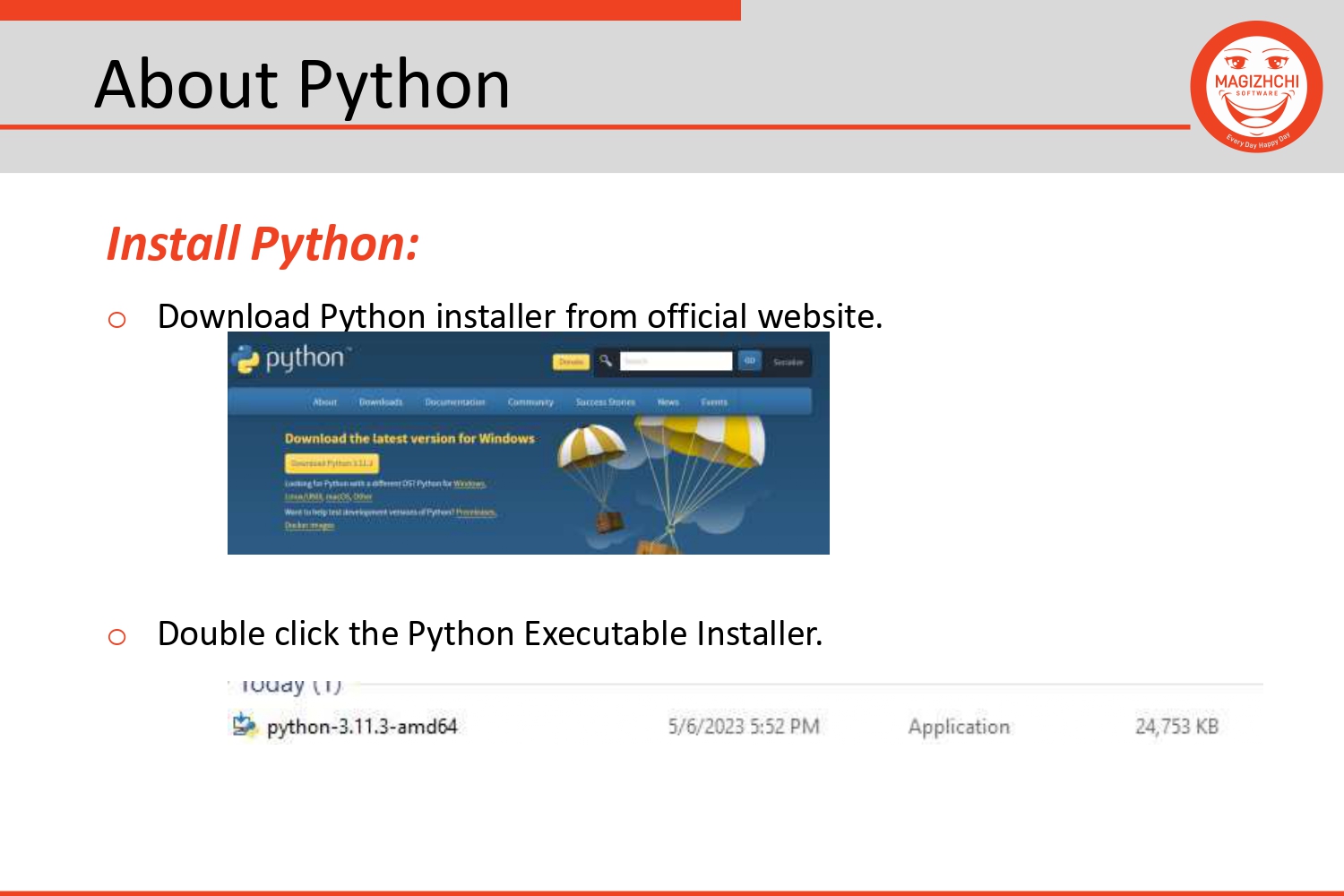Click the Magizhchi Software logo
The image size is (1344, 896).
pyautogui.click(x=1256, y=87)
